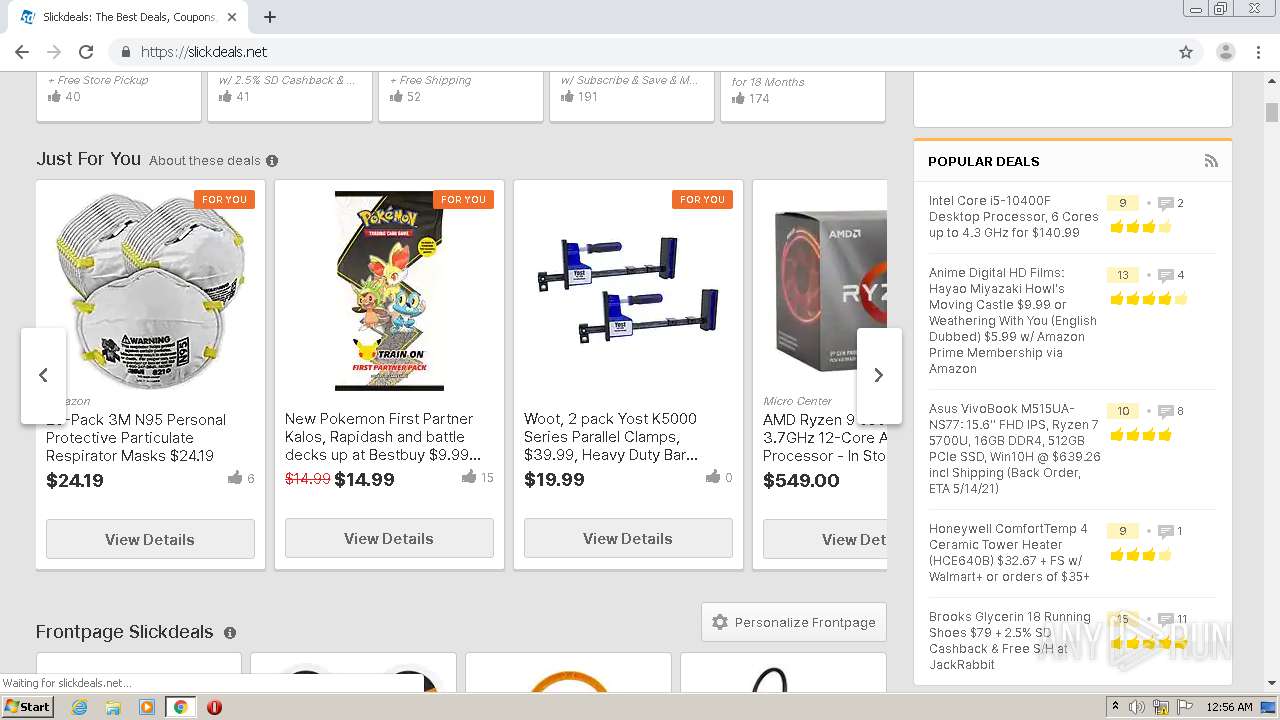
Task: Click system clock showing 12:56 AM
Action: (x=1229, y=707)
